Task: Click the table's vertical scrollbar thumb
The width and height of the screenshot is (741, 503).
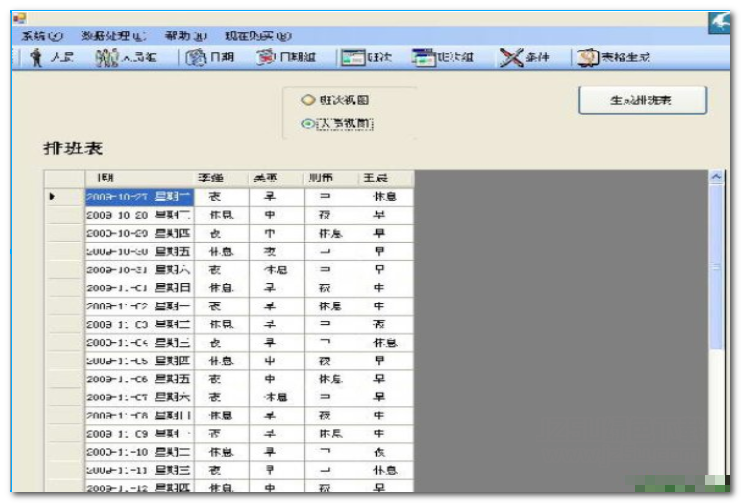Action: point(716,267)
